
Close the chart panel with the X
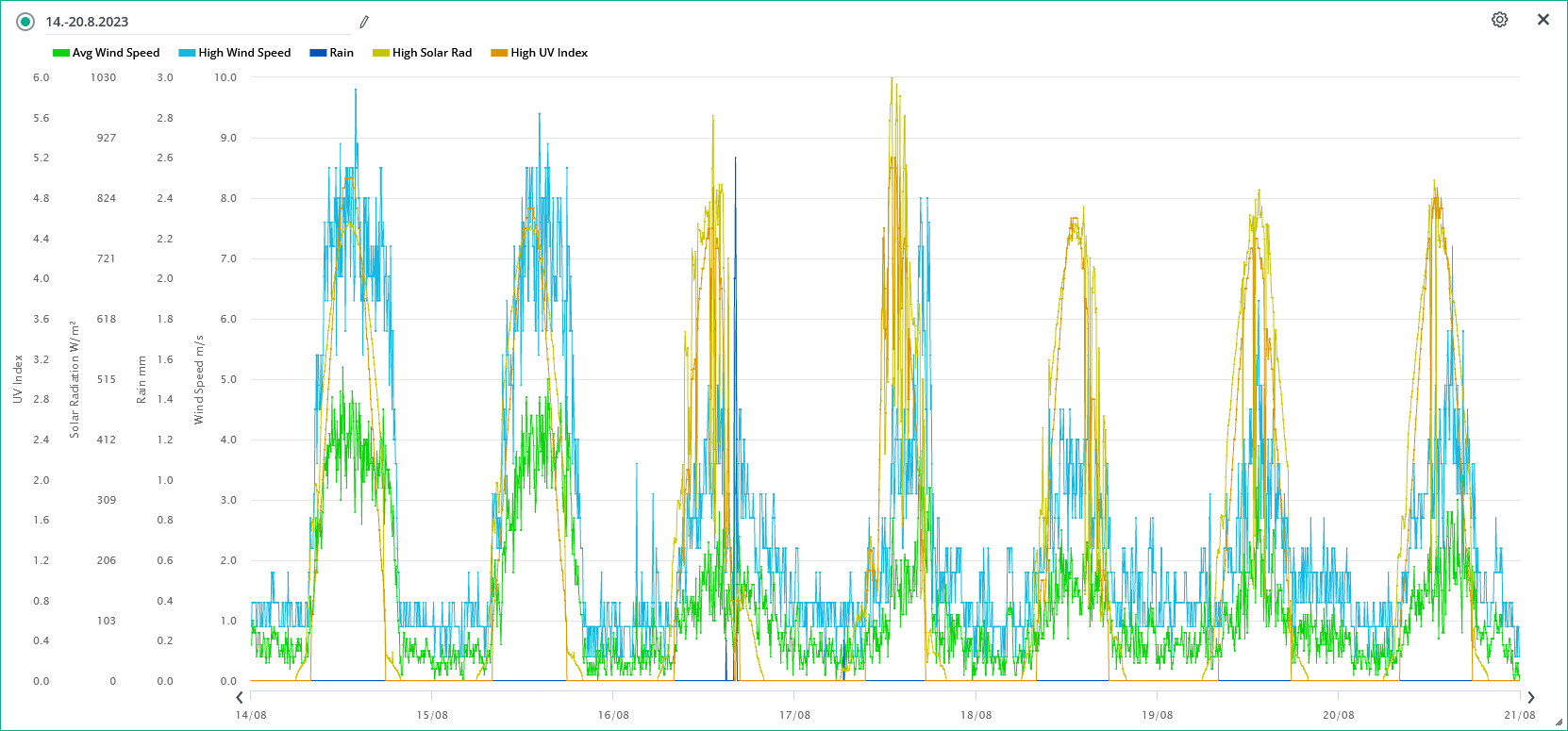point(1543,20)
